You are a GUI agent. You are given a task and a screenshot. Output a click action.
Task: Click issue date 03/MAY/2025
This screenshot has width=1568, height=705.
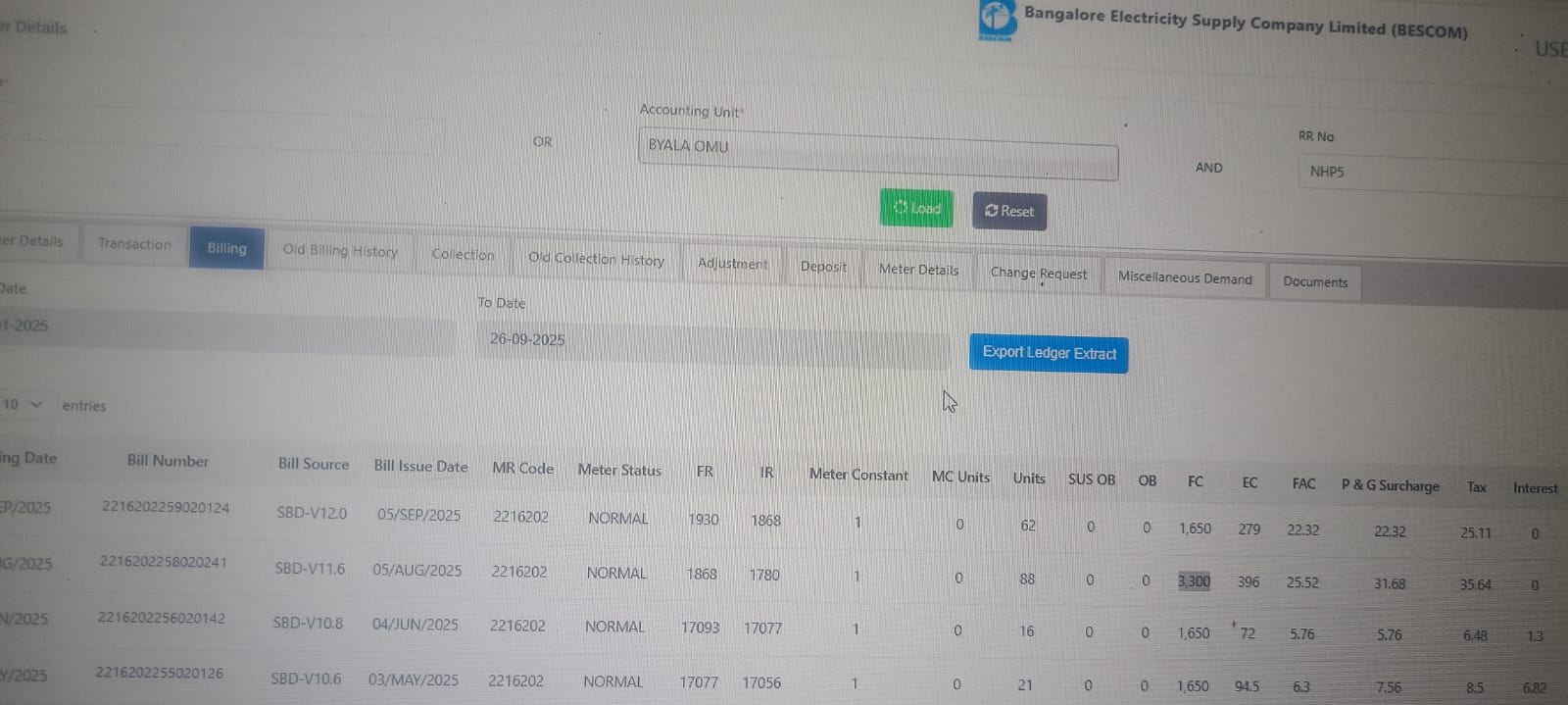point(413,680)
